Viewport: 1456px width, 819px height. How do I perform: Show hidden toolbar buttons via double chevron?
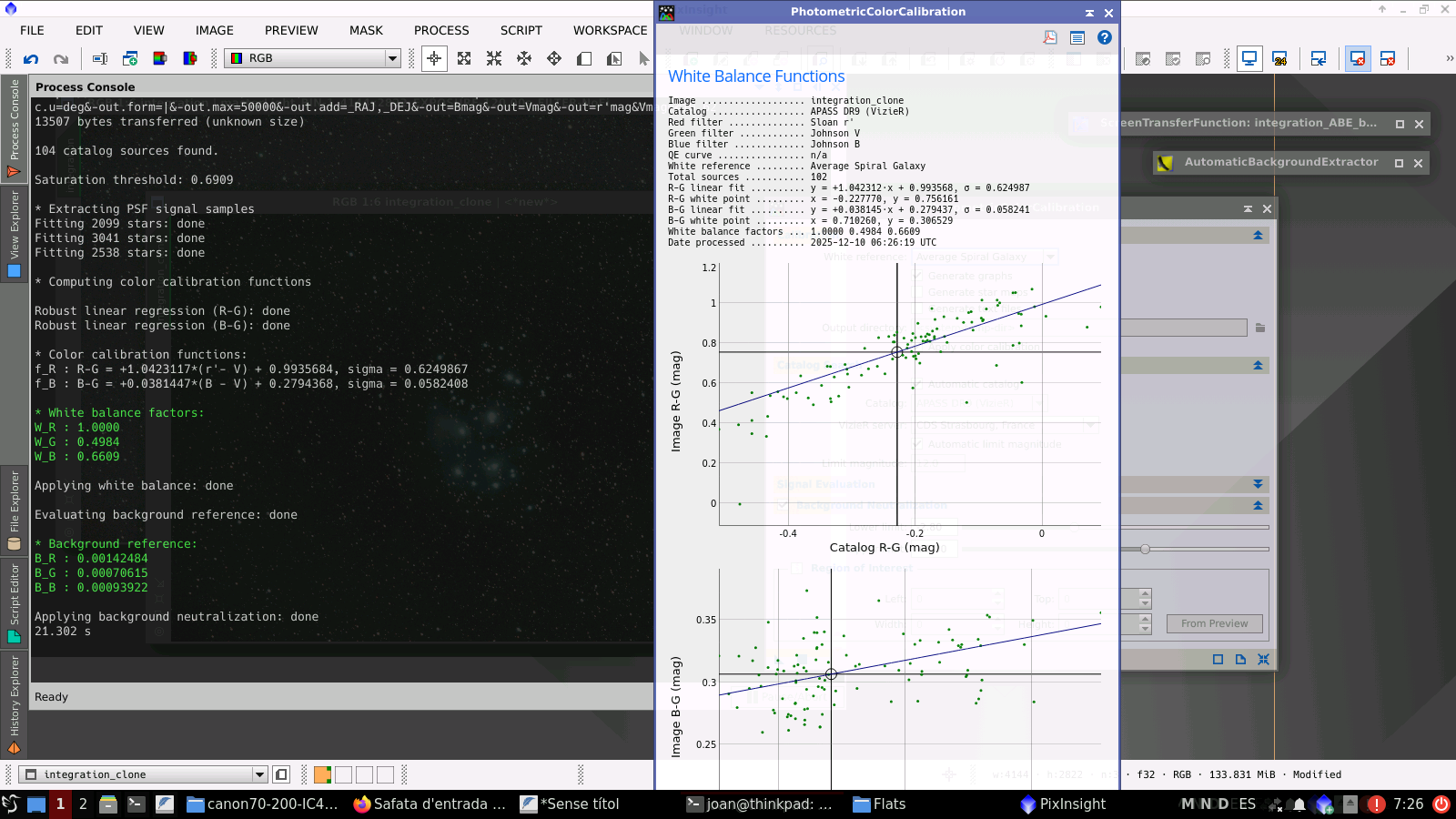(x=1449, y=58)
